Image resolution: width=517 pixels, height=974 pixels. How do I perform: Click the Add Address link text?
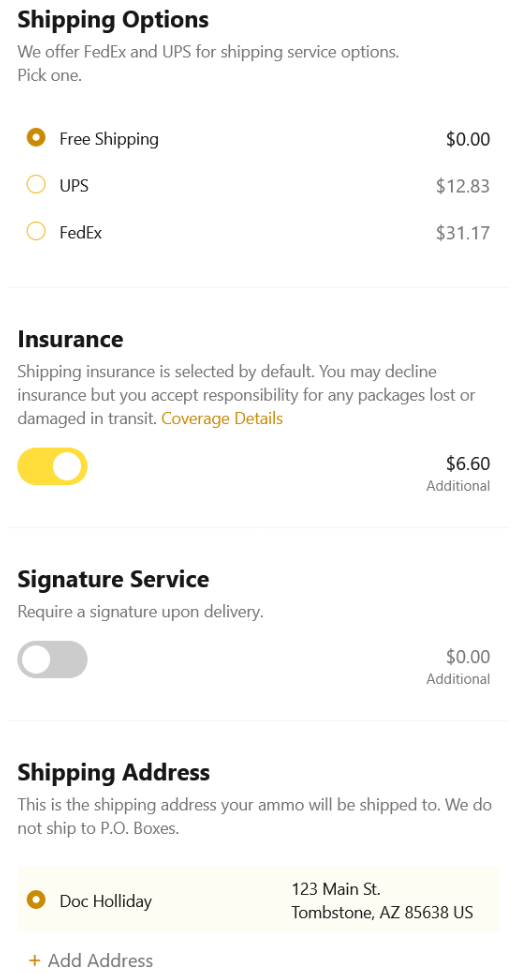100,961
